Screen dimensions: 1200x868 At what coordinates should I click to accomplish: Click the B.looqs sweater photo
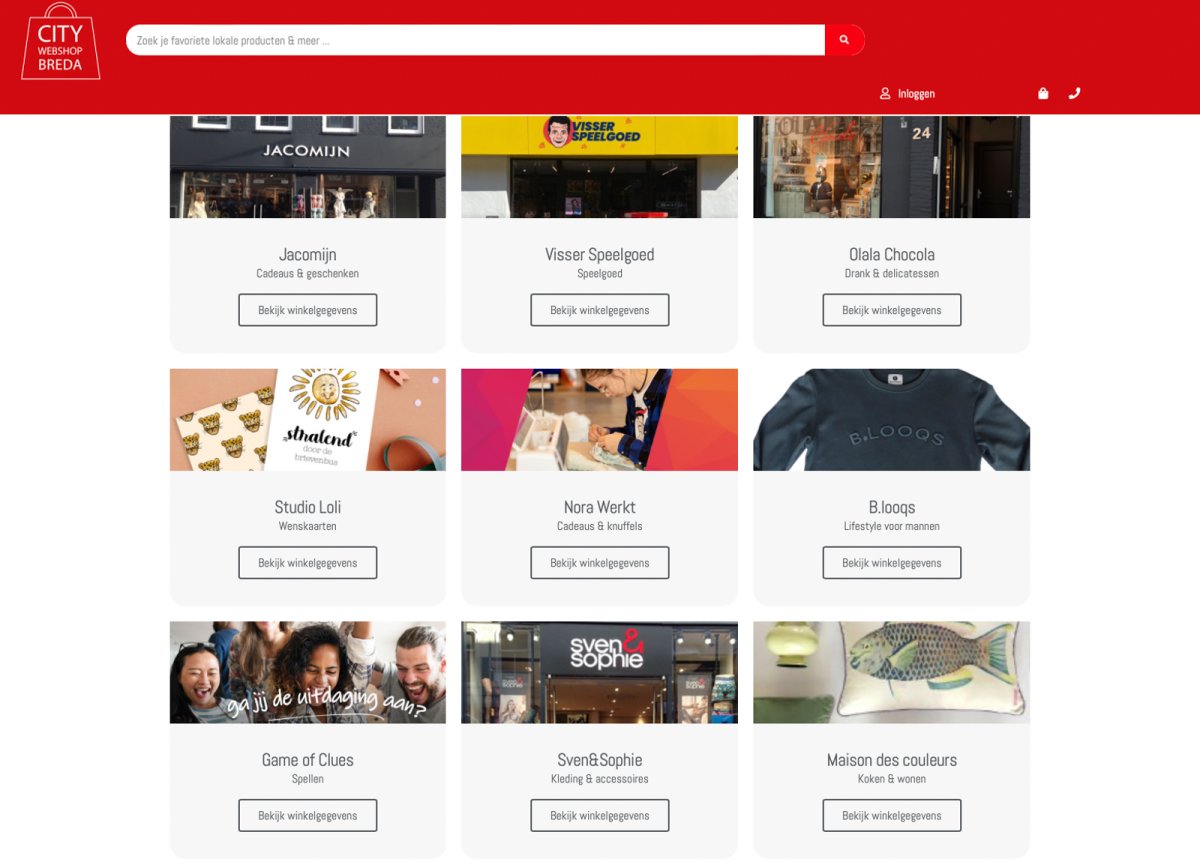pyautogui.click(x=892, y=420)
